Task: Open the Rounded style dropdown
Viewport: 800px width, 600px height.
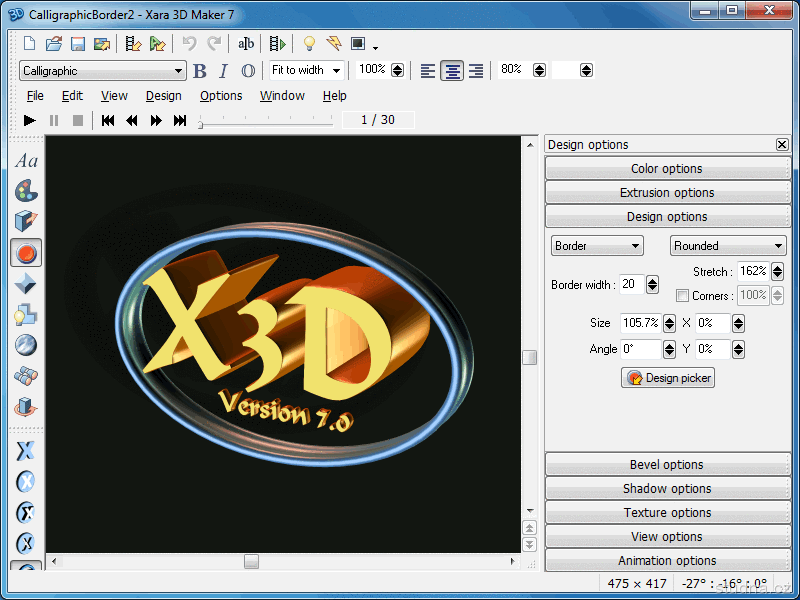Action: click(727, 246)
